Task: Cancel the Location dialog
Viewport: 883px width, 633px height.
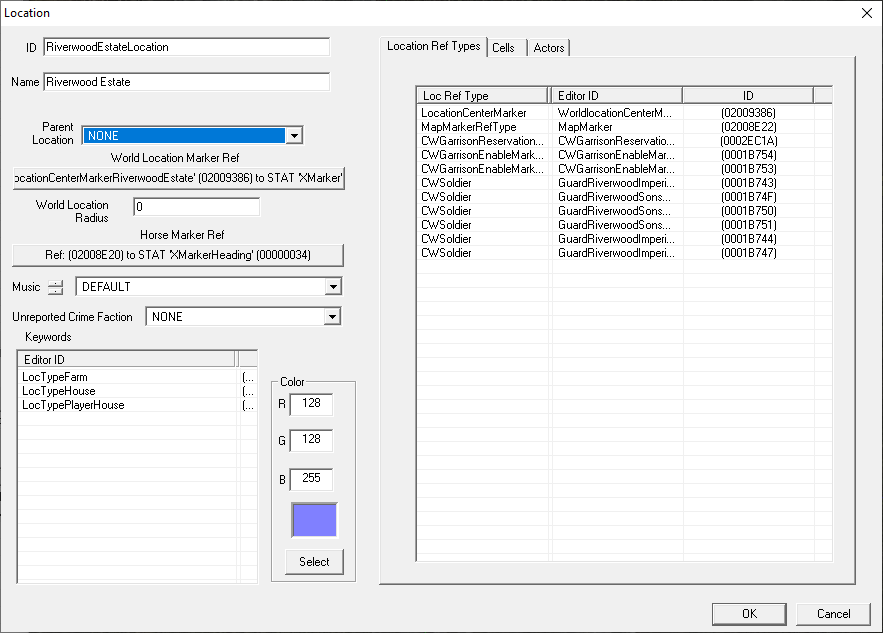Action: coord(833,614)
